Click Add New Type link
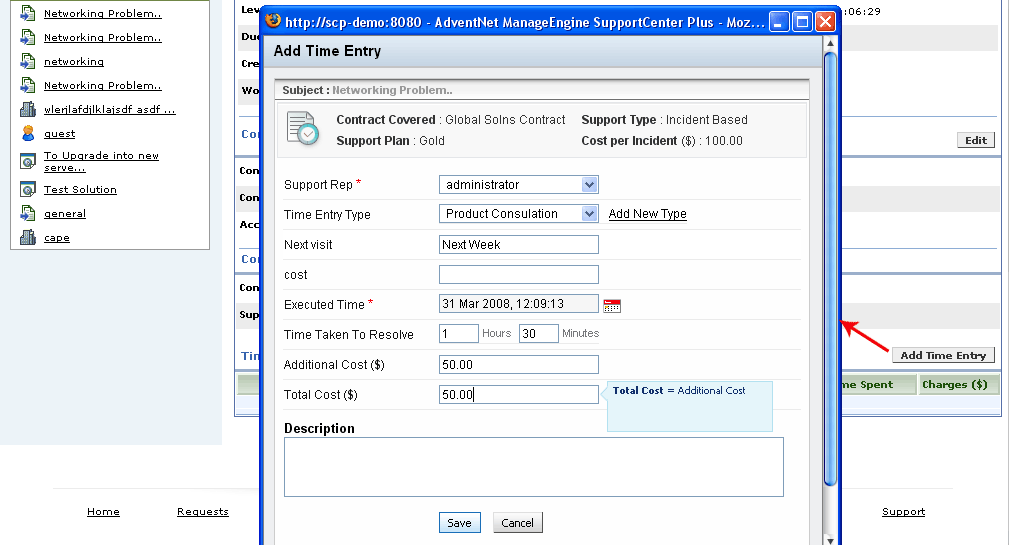Image resolution: width=1009 pixels, height=545 pixels. point(647,214)
